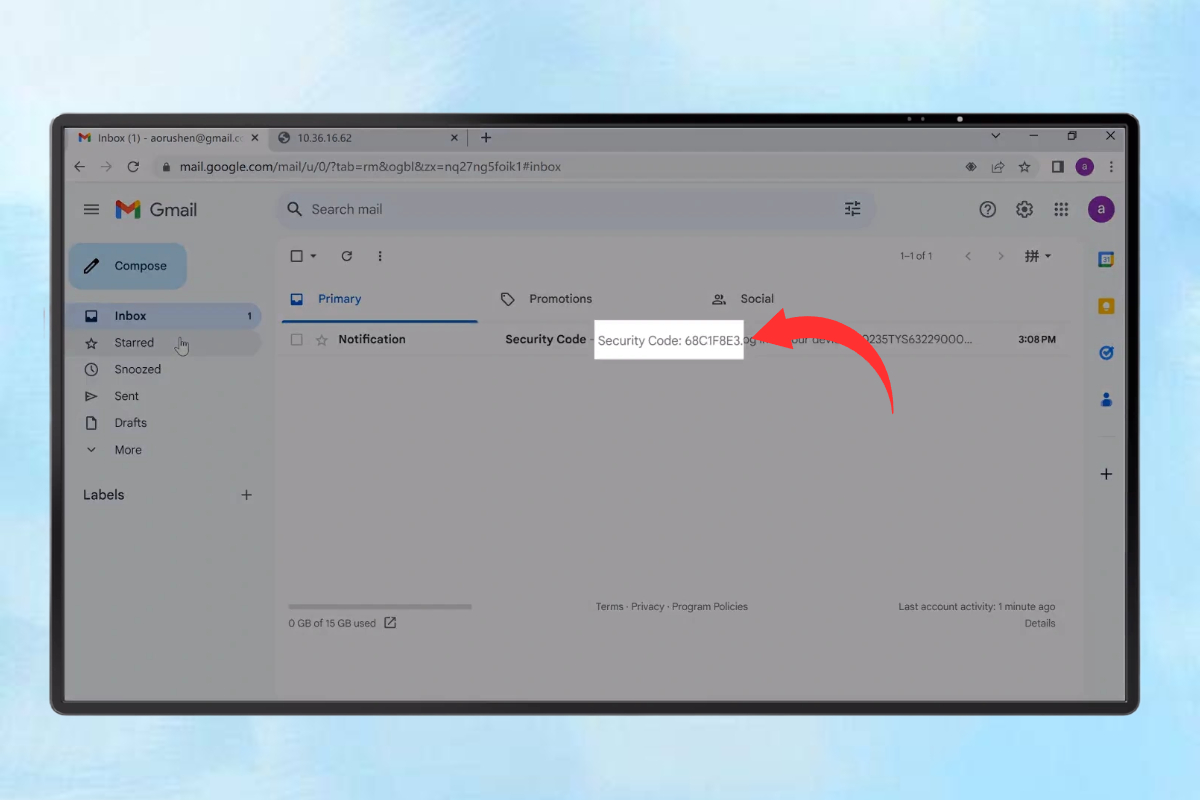Screen dimensions: 1200x800
Task: Click the Compose button
Action: tap(127, 266)
